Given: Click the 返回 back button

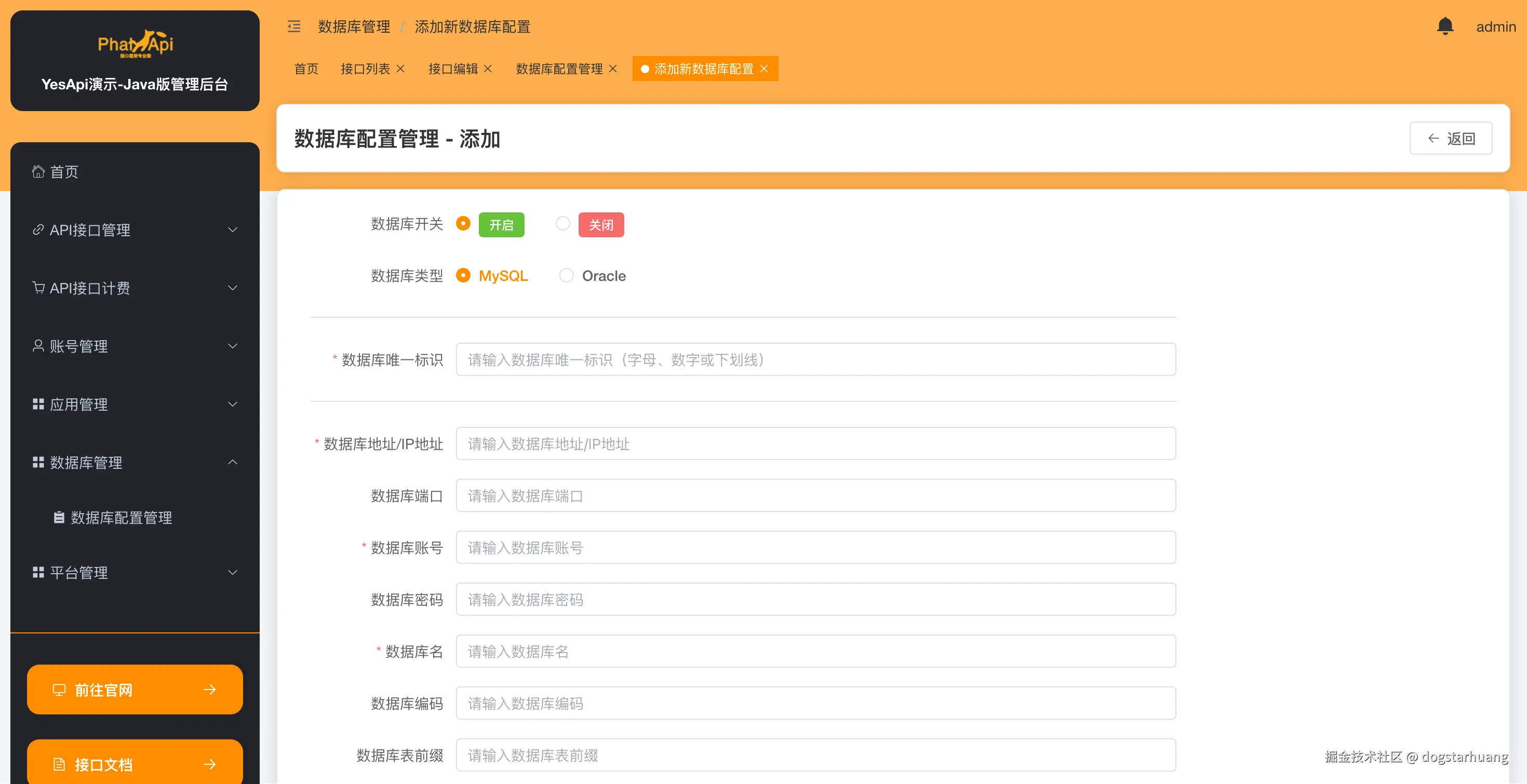Looking at the screenshot, I should click(1451, 138).
